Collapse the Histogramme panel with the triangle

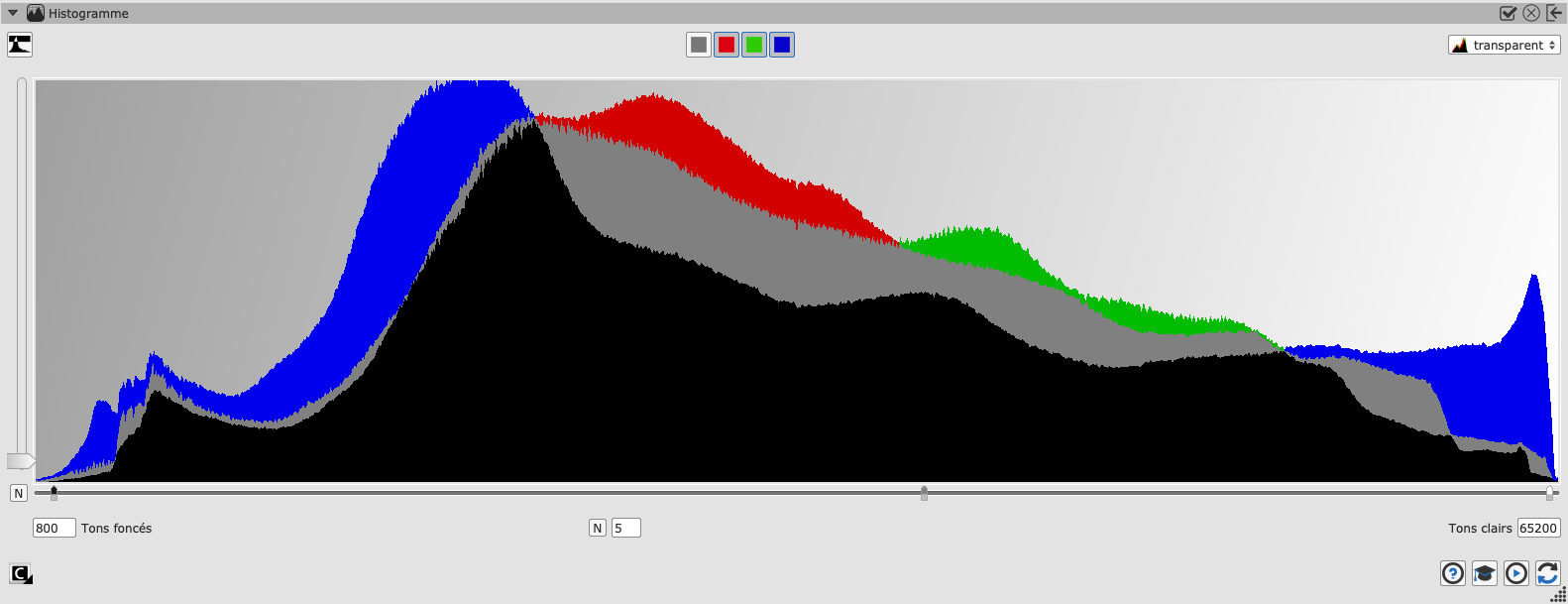coord(13,13)
